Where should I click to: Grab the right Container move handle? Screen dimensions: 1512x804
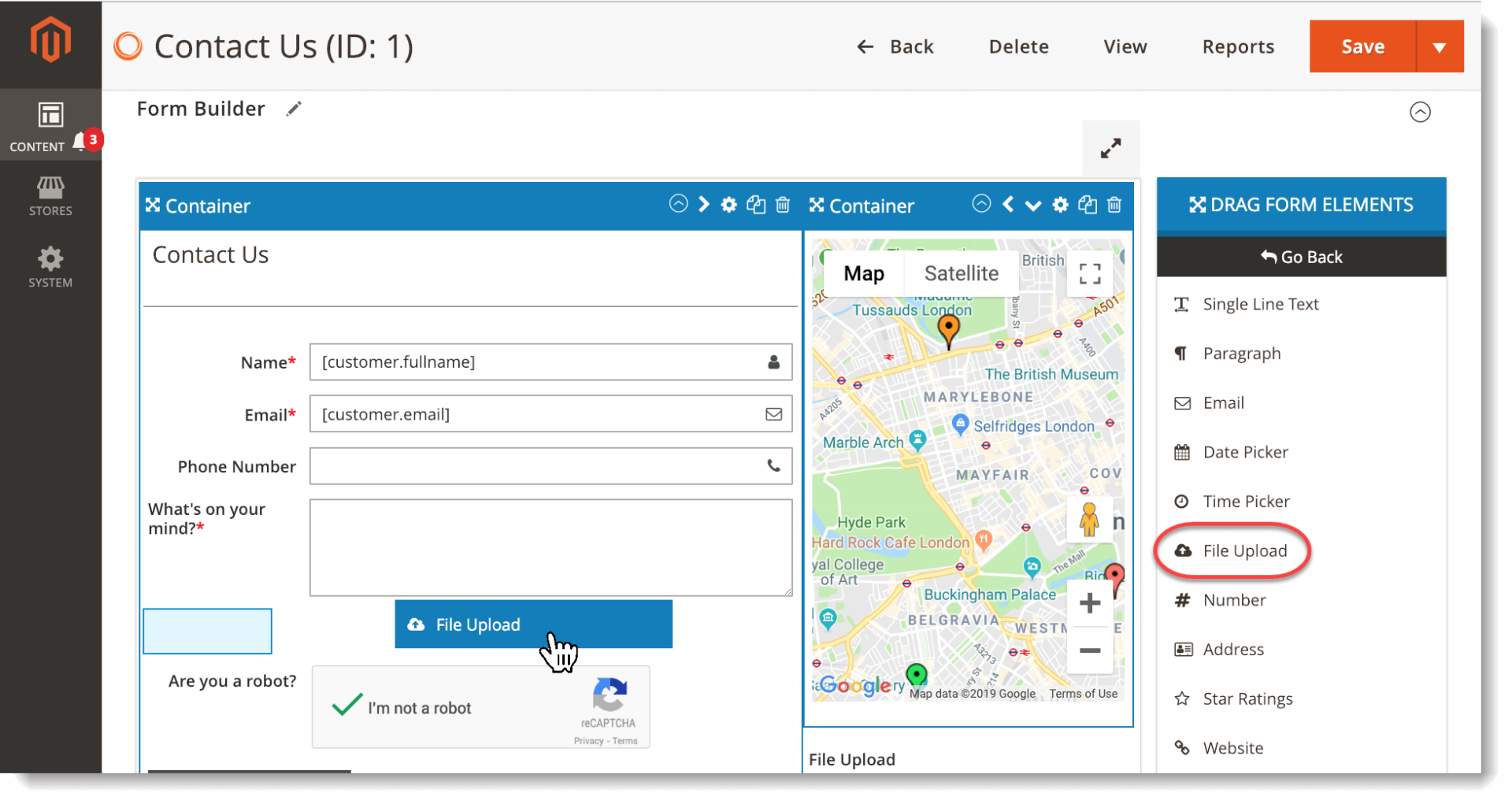click(817, 206)
